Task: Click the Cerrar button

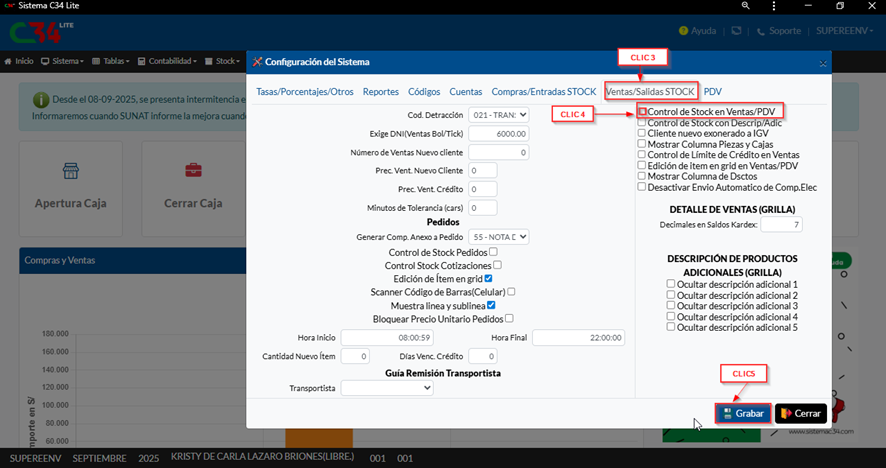Action: pyautogui.click(x=800, y=413)
